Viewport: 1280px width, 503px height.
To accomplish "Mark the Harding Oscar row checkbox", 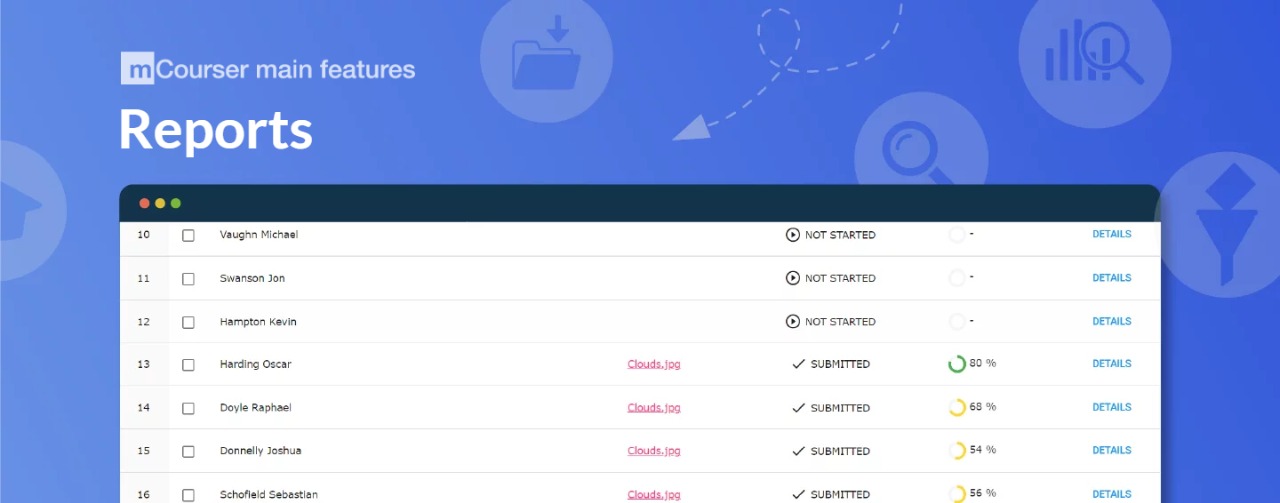I will point(188,365).
